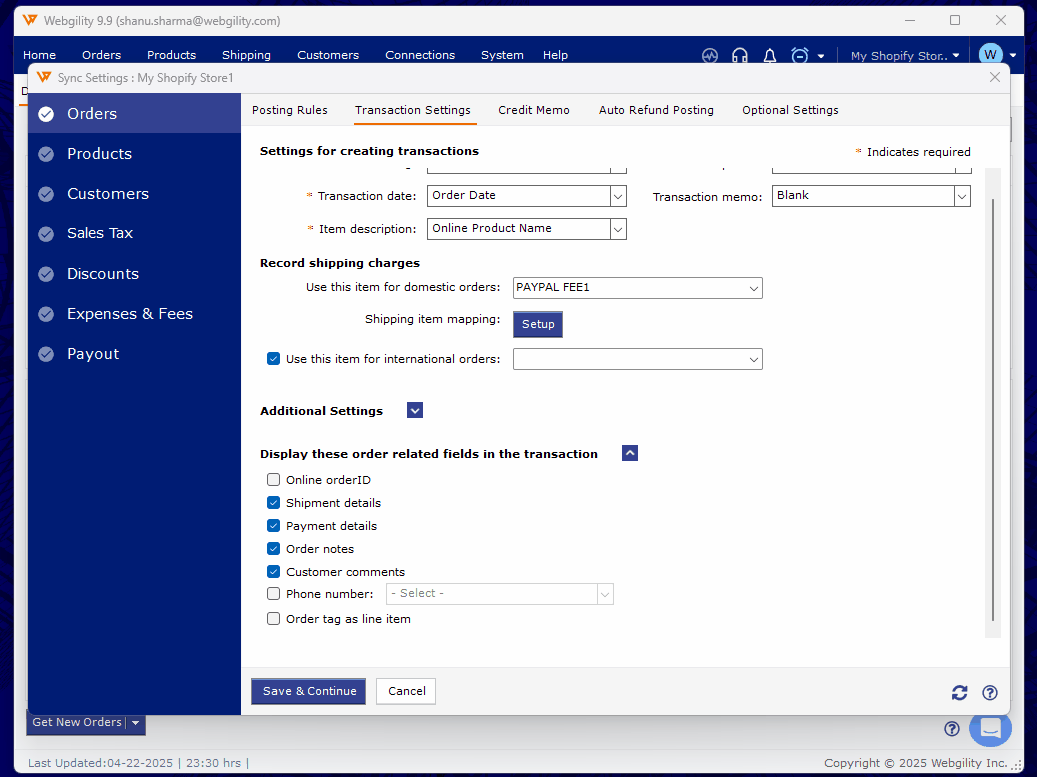Click the W user profile avatar
This screenshot has height=777, width=1037.
point(990,55)
